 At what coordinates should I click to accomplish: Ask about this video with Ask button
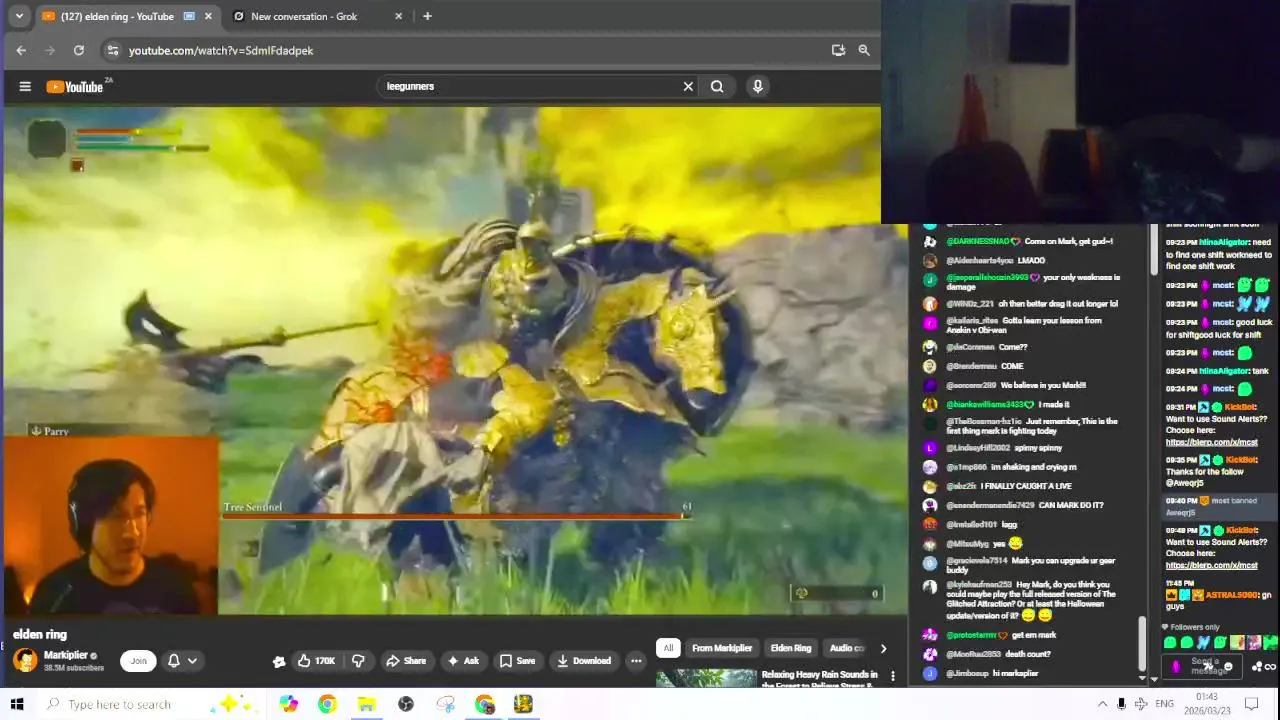[x=464, y=660]
